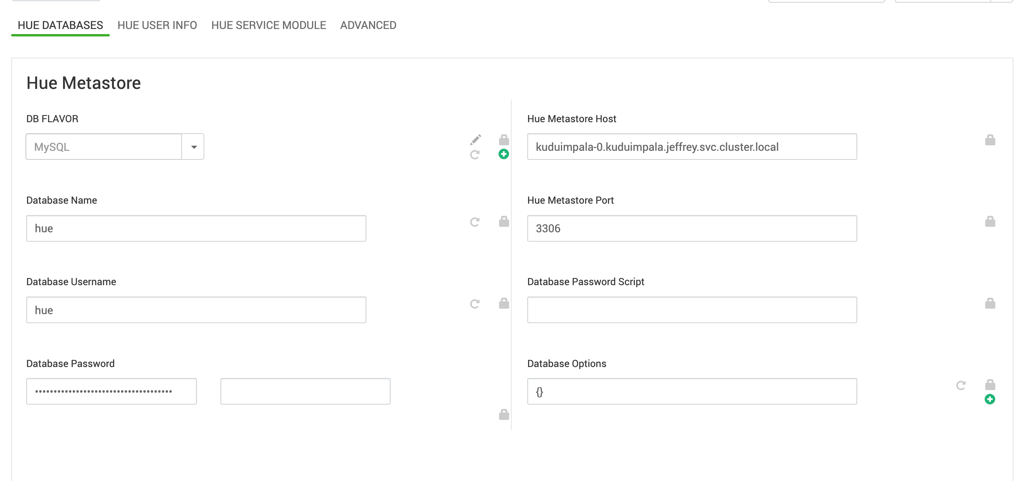This screenshot has height=481, width=1024.
Task: Click the lock icon for Hue Metastore Port
Action: [990, 221]
